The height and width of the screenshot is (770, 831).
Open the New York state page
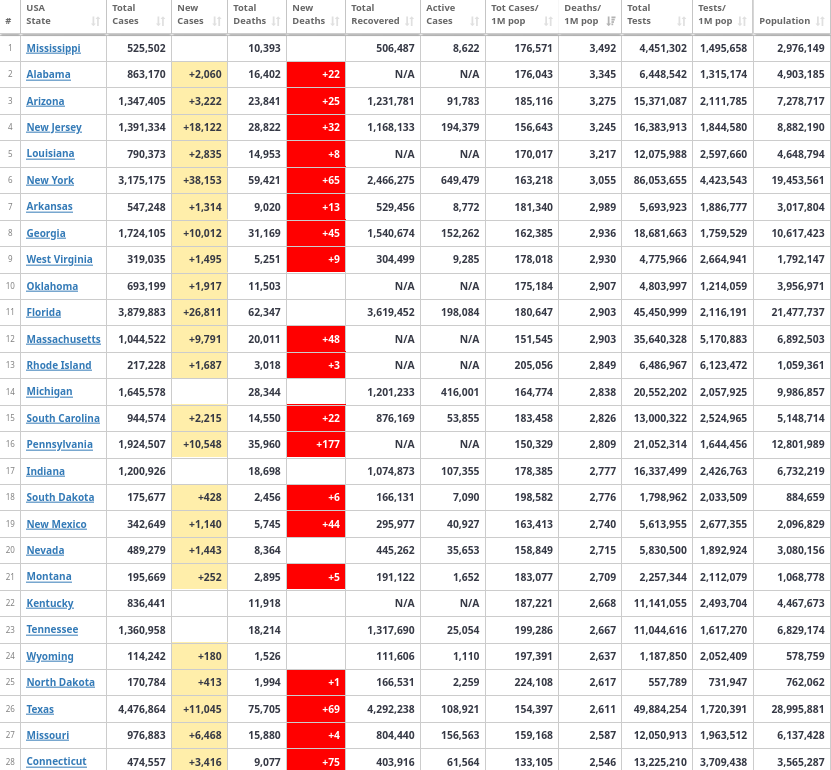coord(50,180)
